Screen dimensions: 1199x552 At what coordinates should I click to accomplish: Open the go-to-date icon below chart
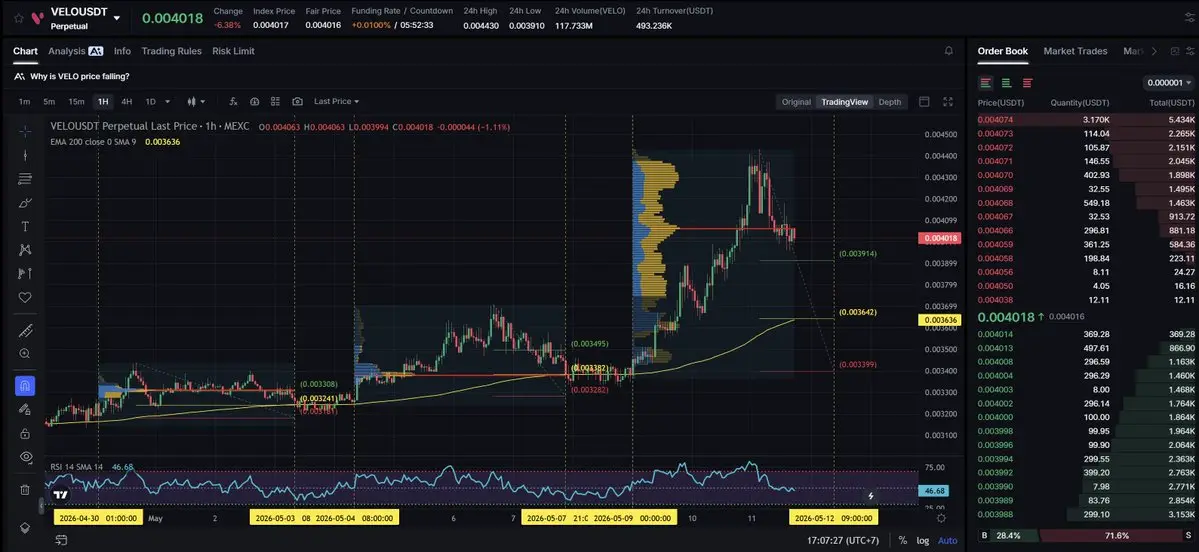[x=60, y=541]
